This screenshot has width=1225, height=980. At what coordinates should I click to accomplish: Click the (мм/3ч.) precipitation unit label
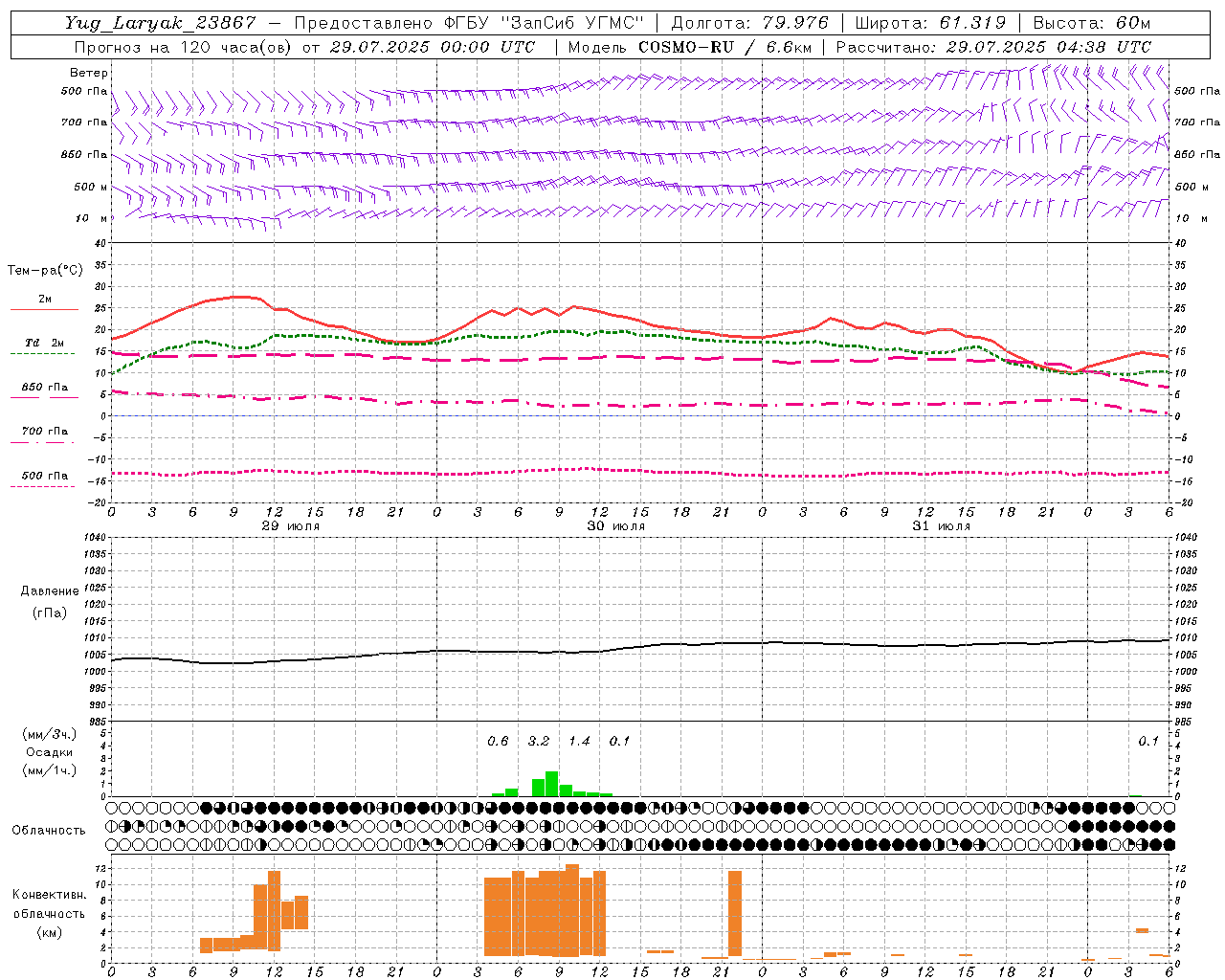point(51,734)
